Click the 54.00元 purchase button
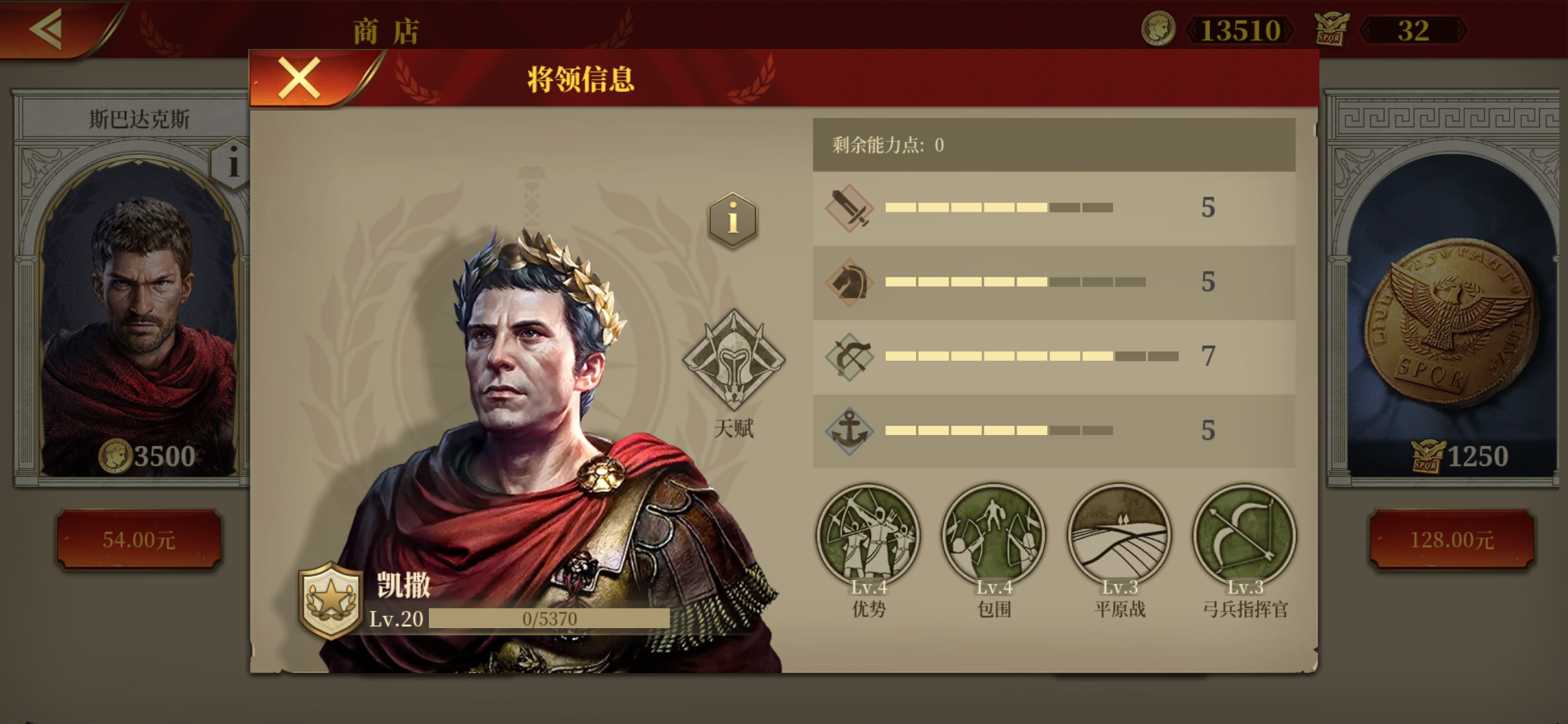This screenshot has width=1568, height=724. click(139, 540)
